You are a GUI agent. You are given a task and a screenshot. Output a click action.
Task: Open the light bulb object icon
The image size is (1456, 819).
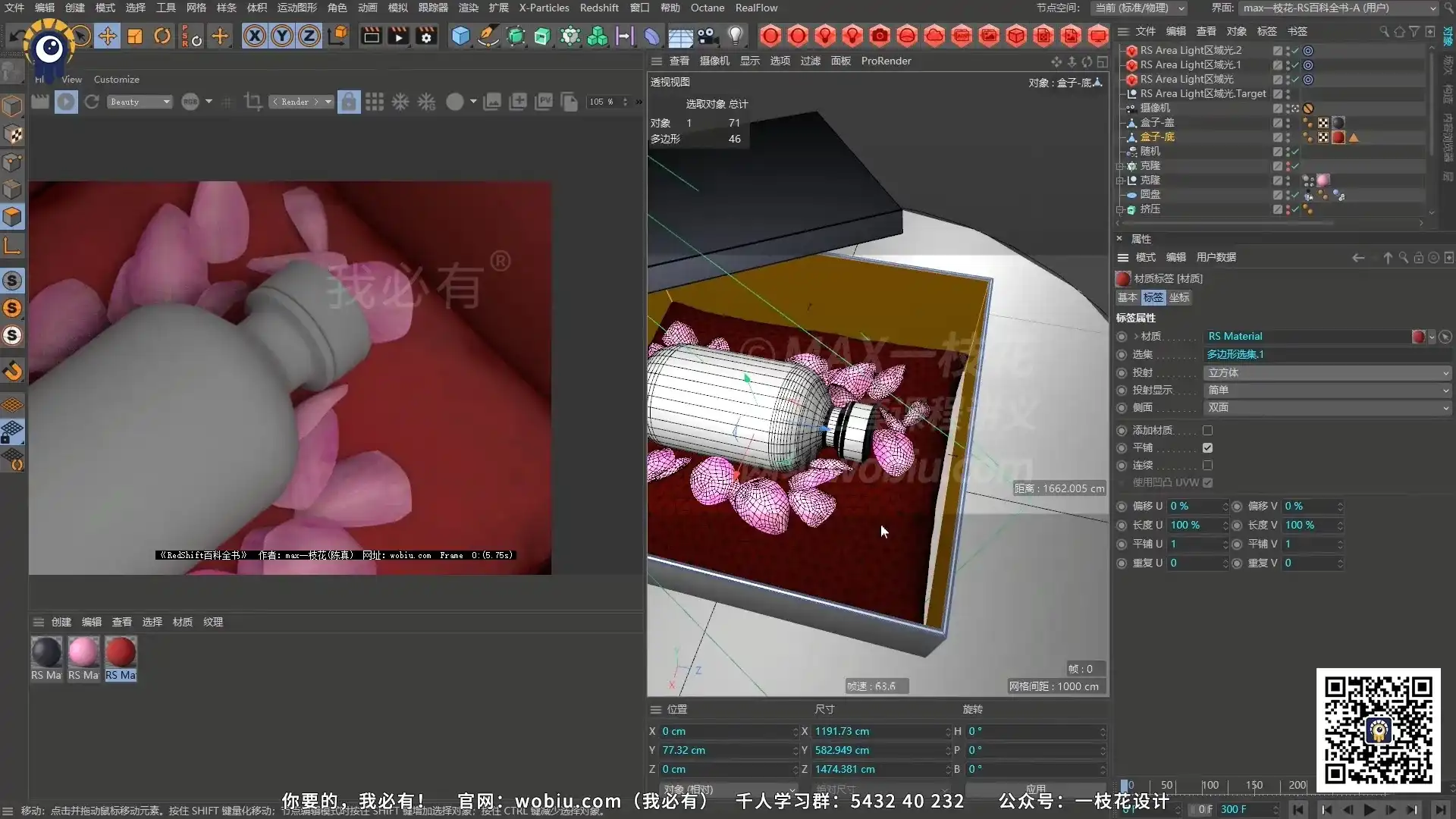click(735, 36)
